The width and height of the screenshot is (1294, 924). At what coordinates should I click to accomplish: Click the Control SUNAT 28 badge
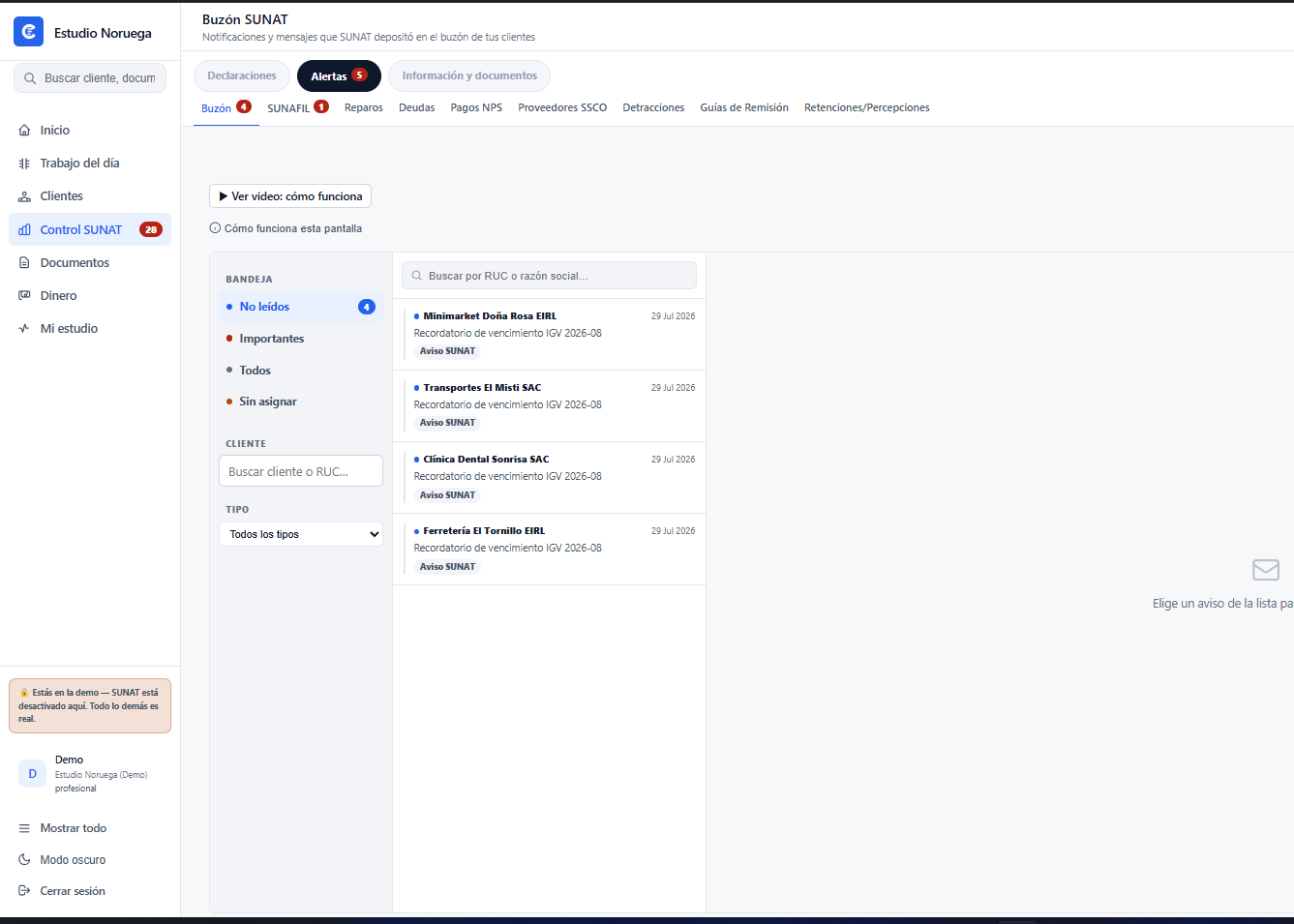coord(150,230)
